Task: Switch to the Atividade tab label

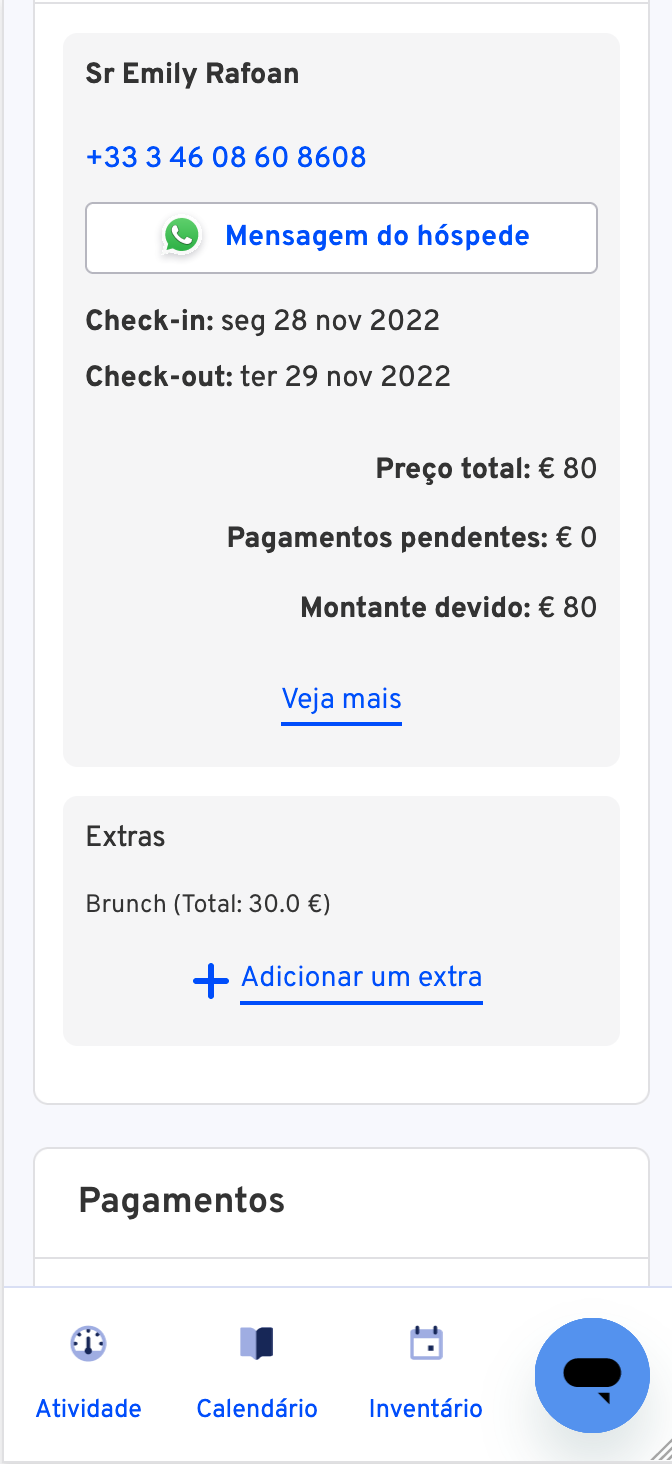Action: click(x=89, y=1409)
